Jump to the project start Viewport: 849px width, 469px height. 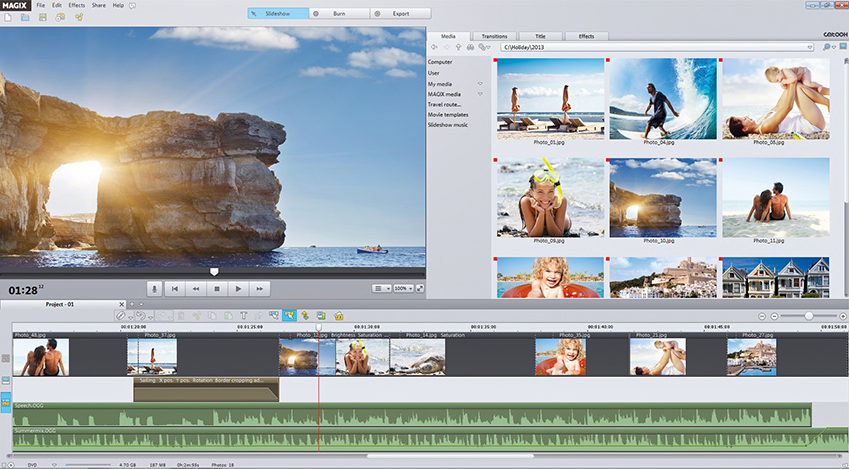(x=174, y=289)
